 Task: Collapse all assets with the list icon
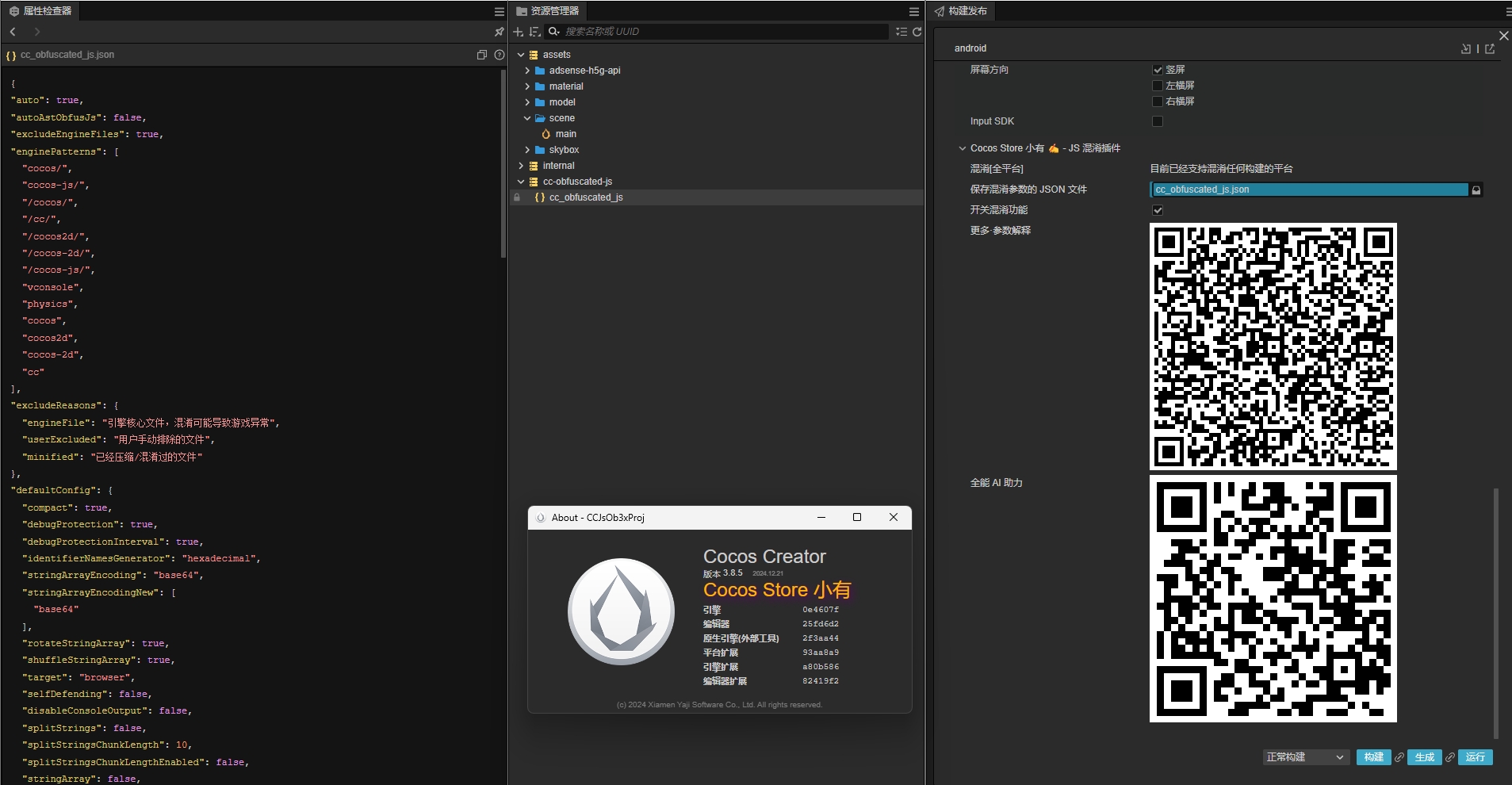tap(901, 32)
